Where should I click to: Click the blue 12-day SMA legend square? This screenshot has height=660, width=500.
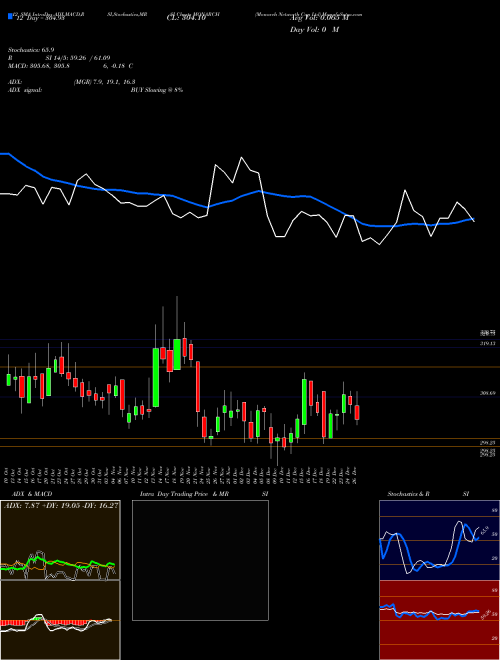coord(11,16)
